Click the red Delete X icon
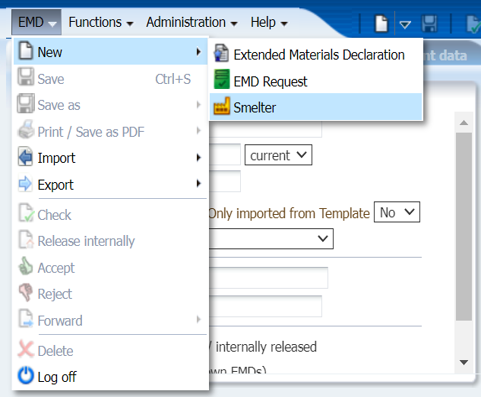 click(26, 349)
